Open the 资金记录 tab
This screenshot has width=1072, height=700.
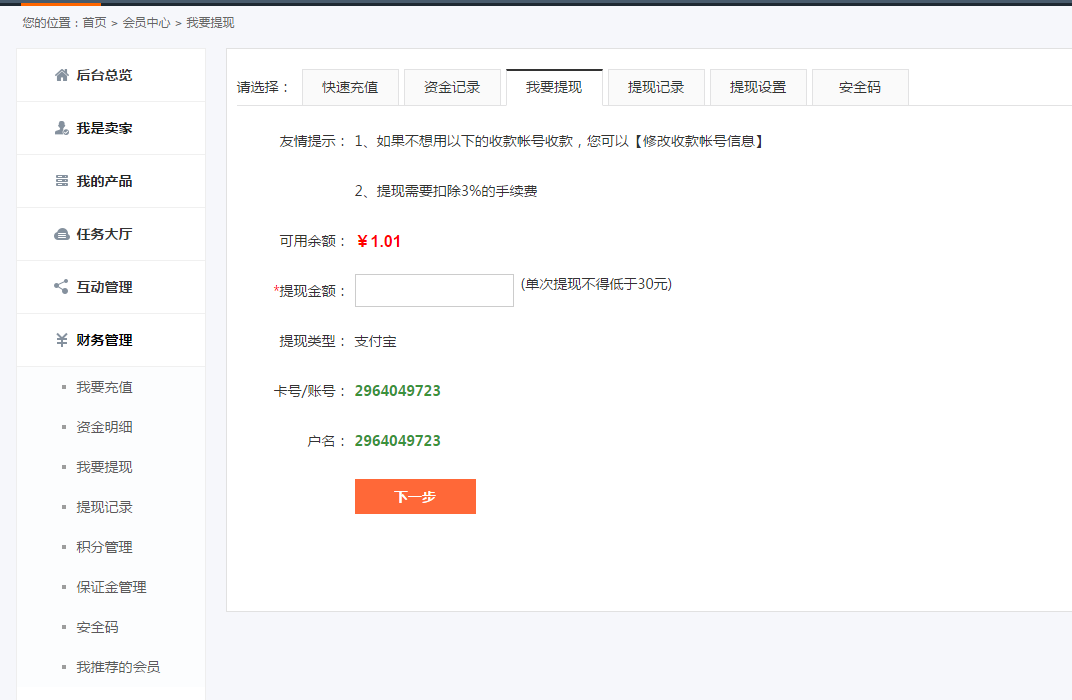452,87
